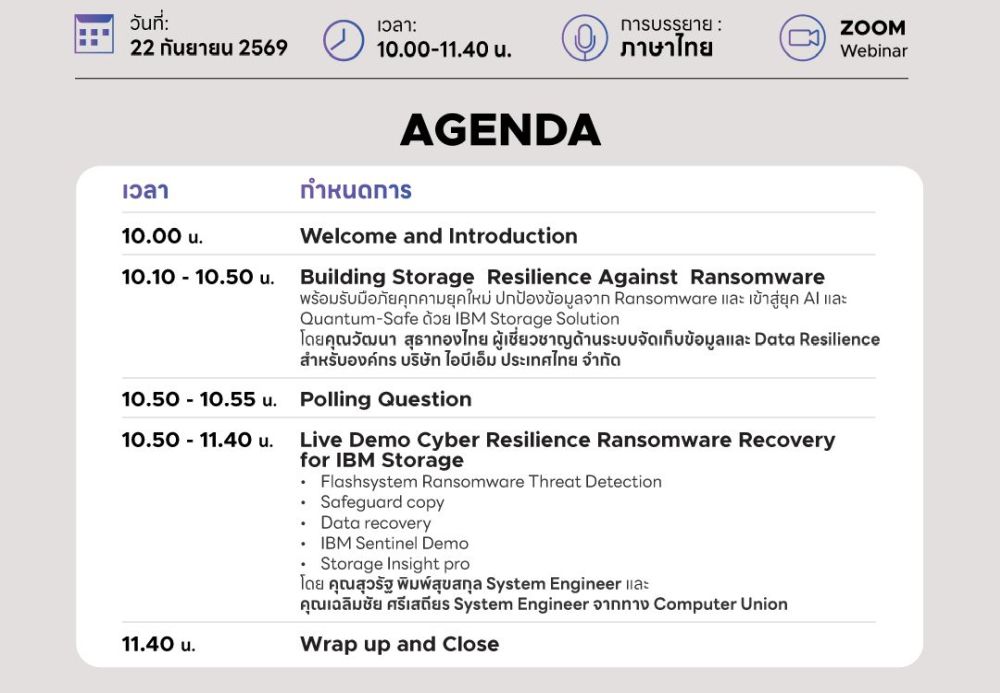Click the 'ภาษาไทย' language text
This screenshot has height=693, width=1000.
tap(666, 47)
